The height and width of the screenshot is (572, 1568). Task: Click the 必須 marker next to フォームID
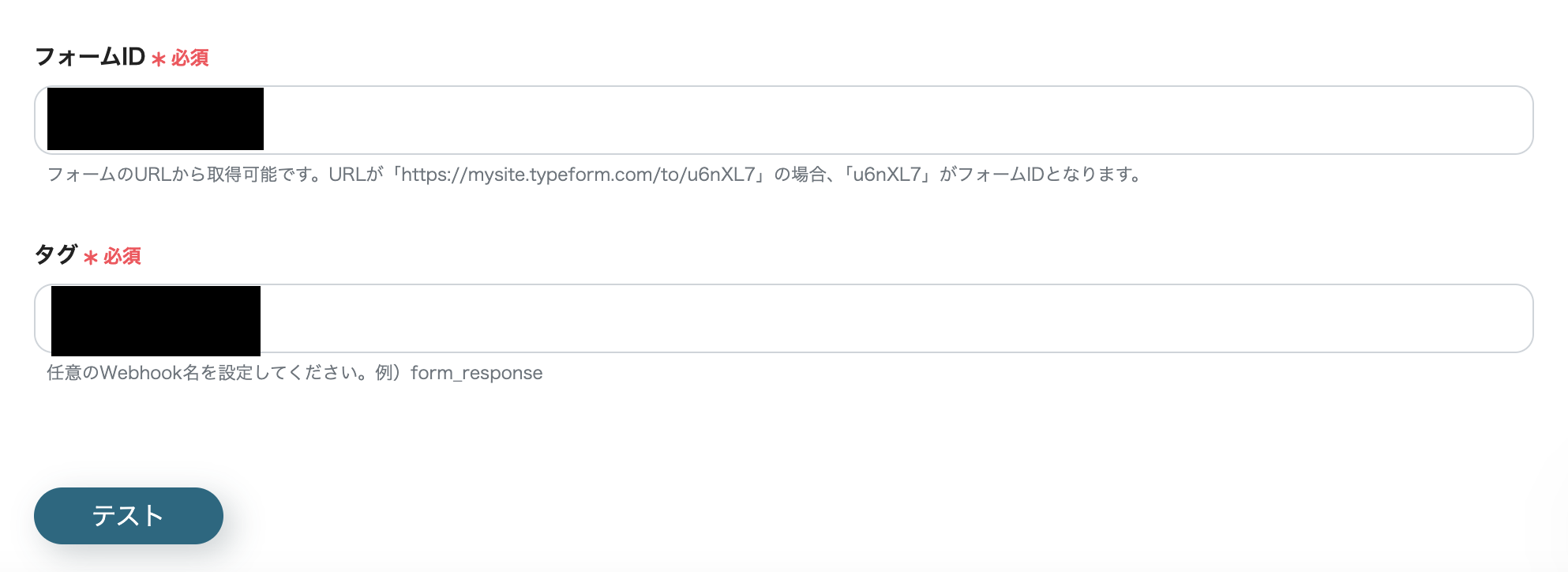click(189, 58)
